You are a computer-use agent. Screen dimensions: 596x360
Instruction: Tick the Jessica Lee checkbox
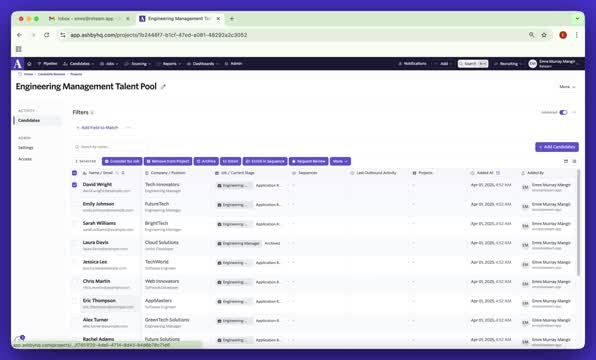point(74,262)
